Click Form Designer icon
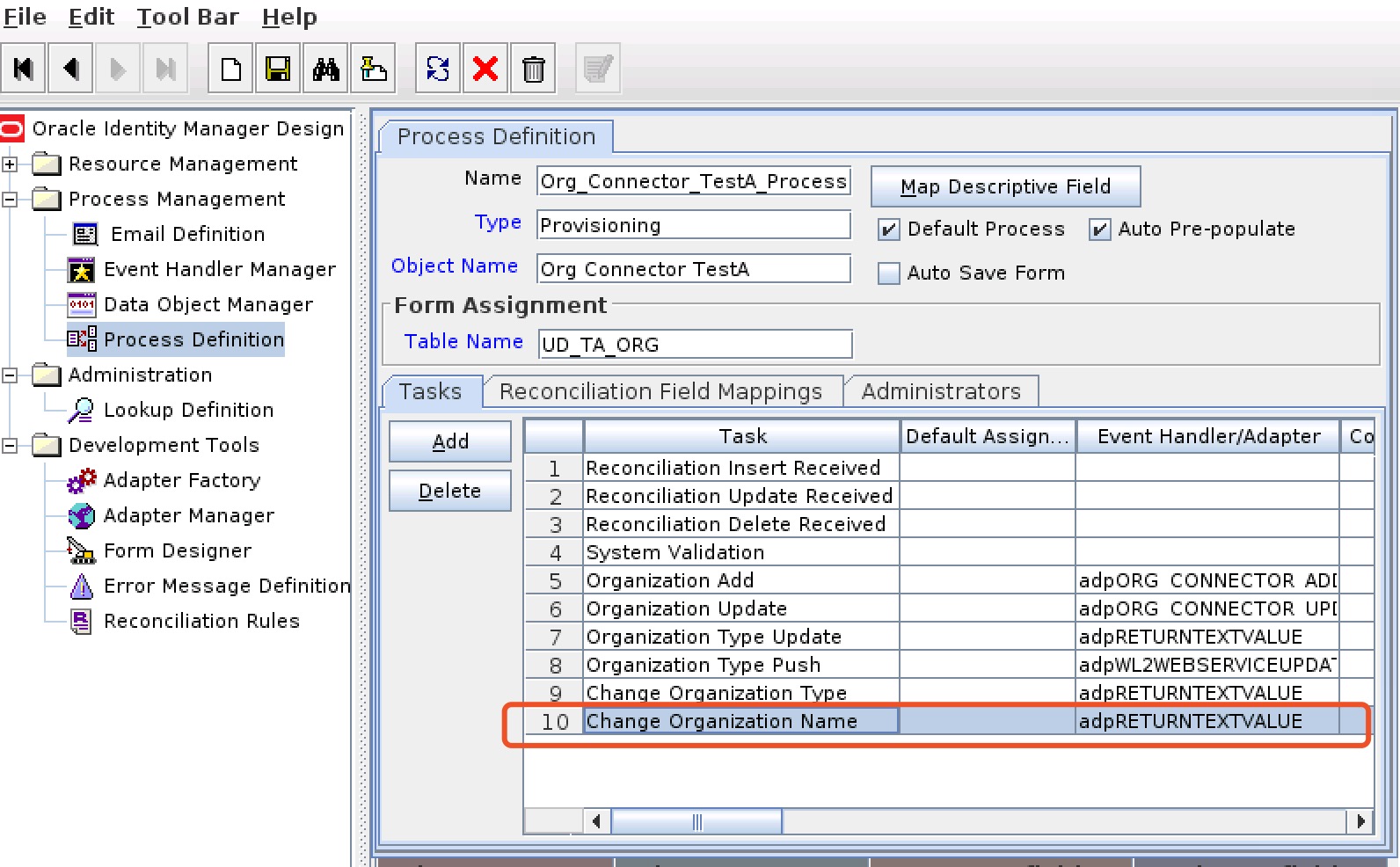This screenshot has width=1400, height=867. click(82, 550)
